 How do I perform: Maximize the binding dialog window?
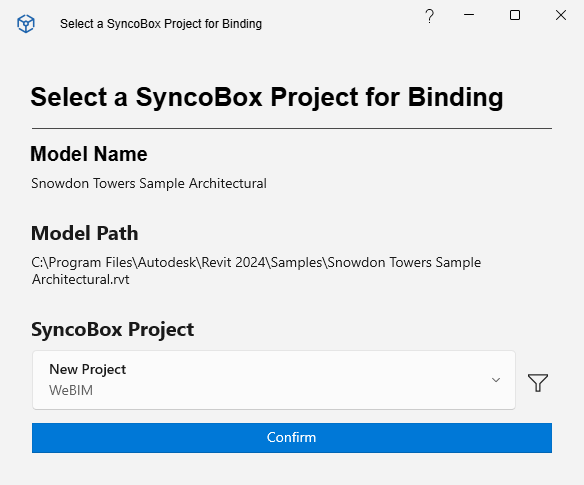(515, 15)
